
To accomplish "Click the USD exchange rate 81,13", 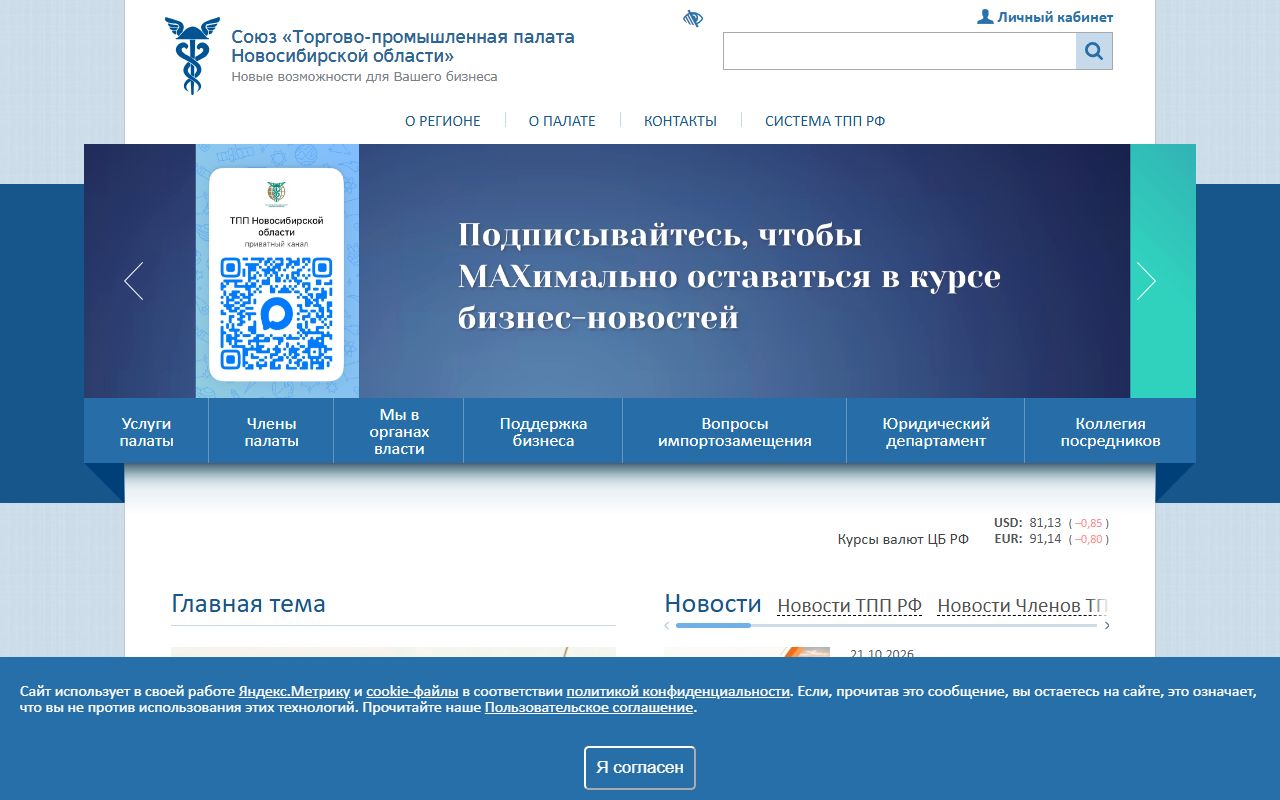I will pyautogui.click(x=1045, y=522).
